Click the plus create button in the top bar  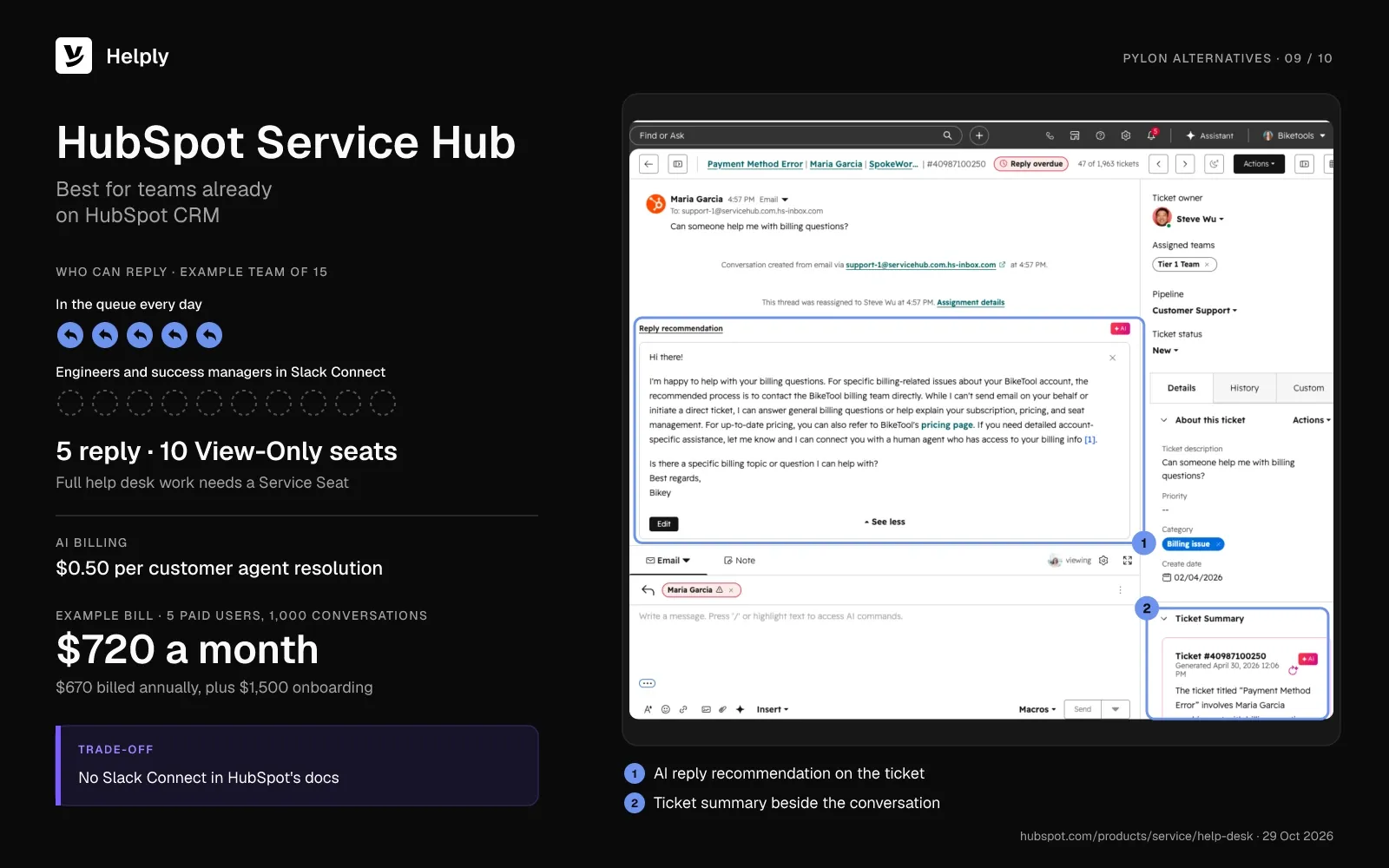(979, 135)
